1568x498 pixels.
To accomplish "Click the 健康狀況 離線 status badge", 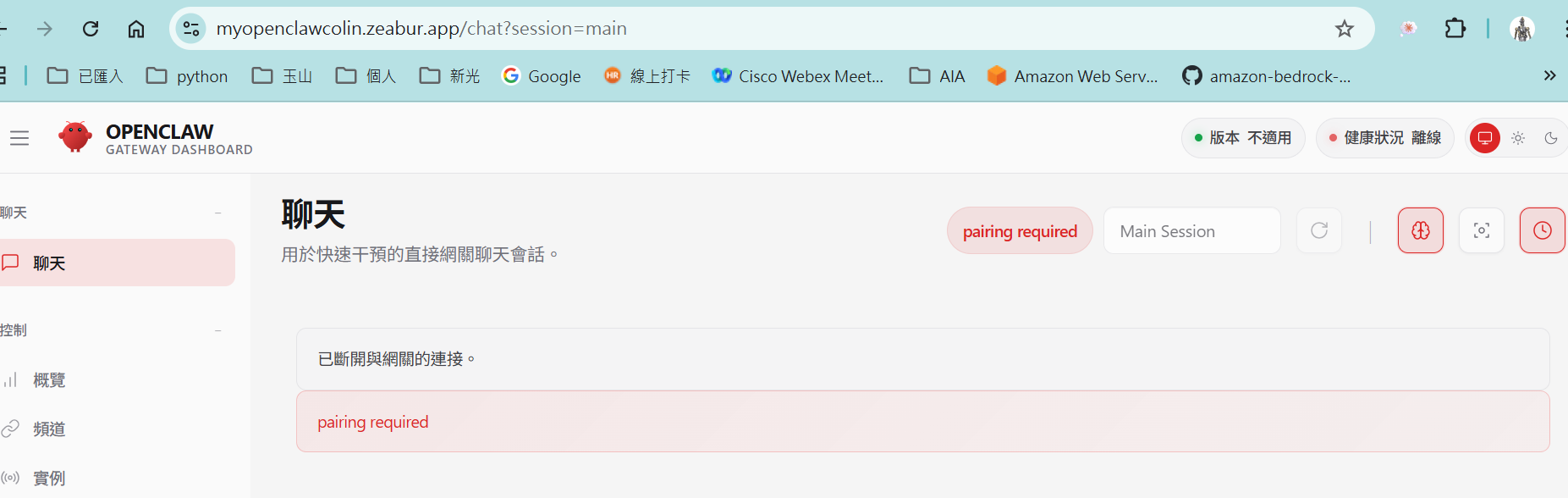I will click(1384, 138).
